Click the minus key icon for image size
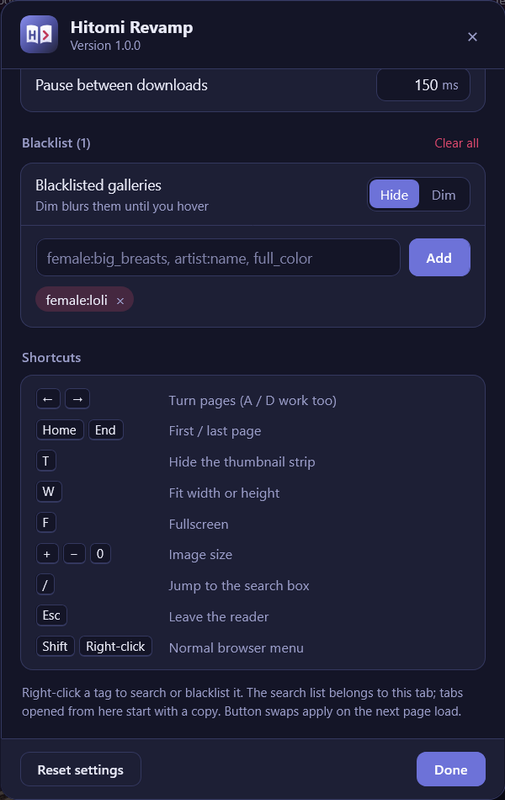Screen dimensions: 505x800 (74, 554)
